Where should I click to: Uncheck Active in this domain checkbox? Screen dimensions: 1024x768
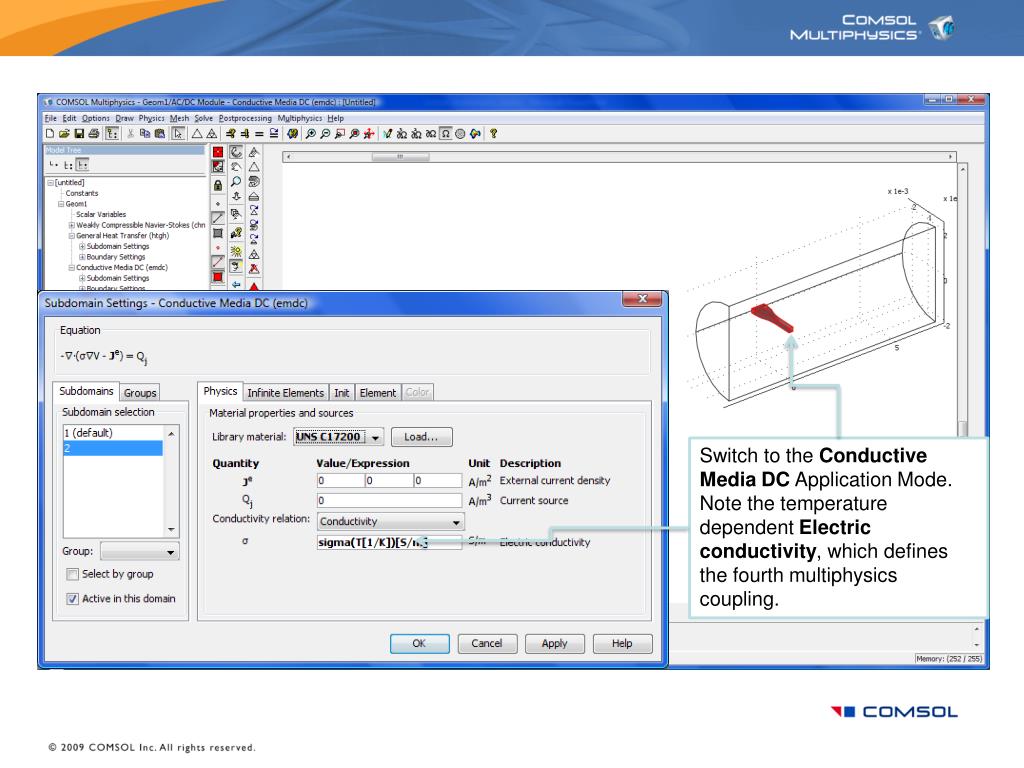pos(72,599)
